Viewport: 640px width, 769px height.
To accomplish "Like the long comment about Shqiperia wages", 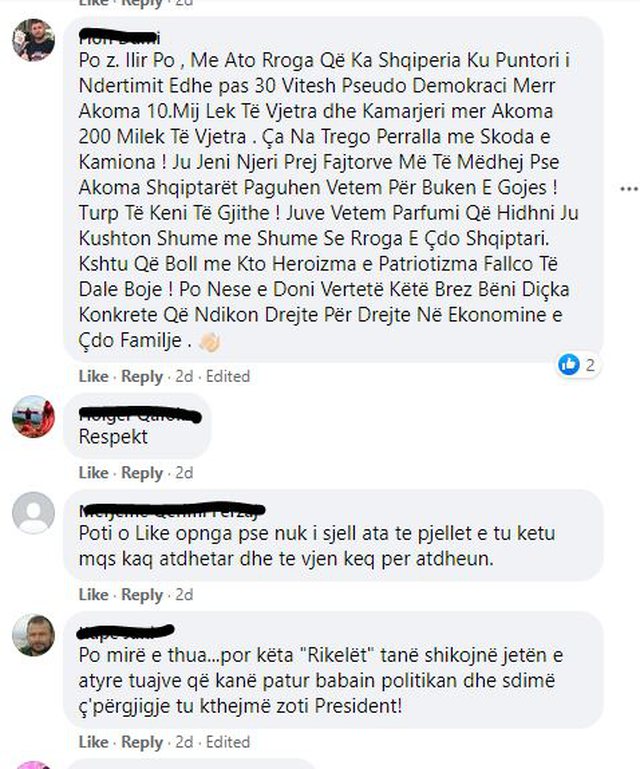I will pos(93,376).
